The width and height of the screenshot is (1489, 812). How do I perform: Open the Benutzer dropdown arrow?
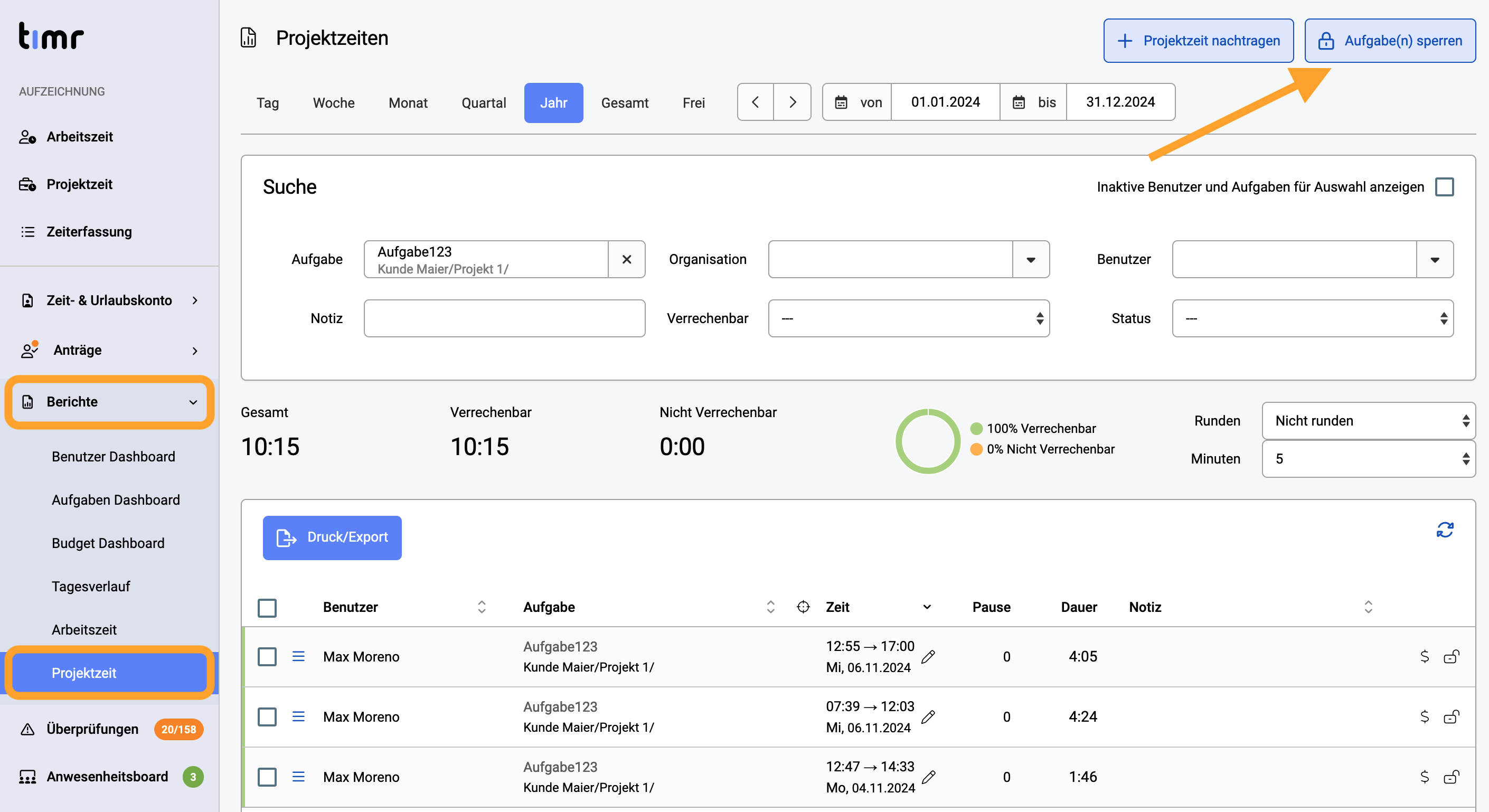click(x=1435, y=260)
